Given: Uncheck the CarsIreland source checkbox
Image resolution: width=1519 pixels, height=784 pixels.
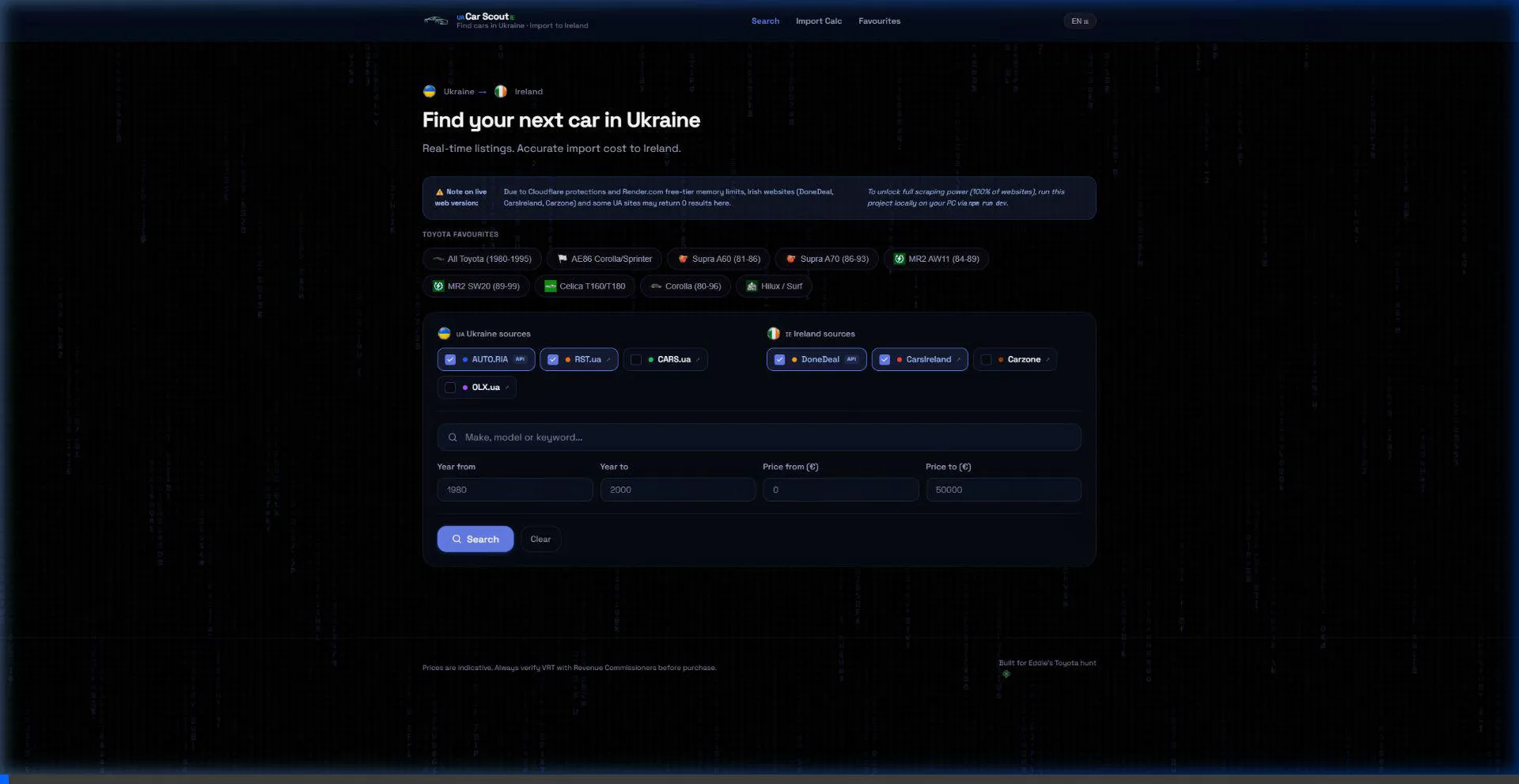Looking at the screenshot, I should click(x=885, y=359).
